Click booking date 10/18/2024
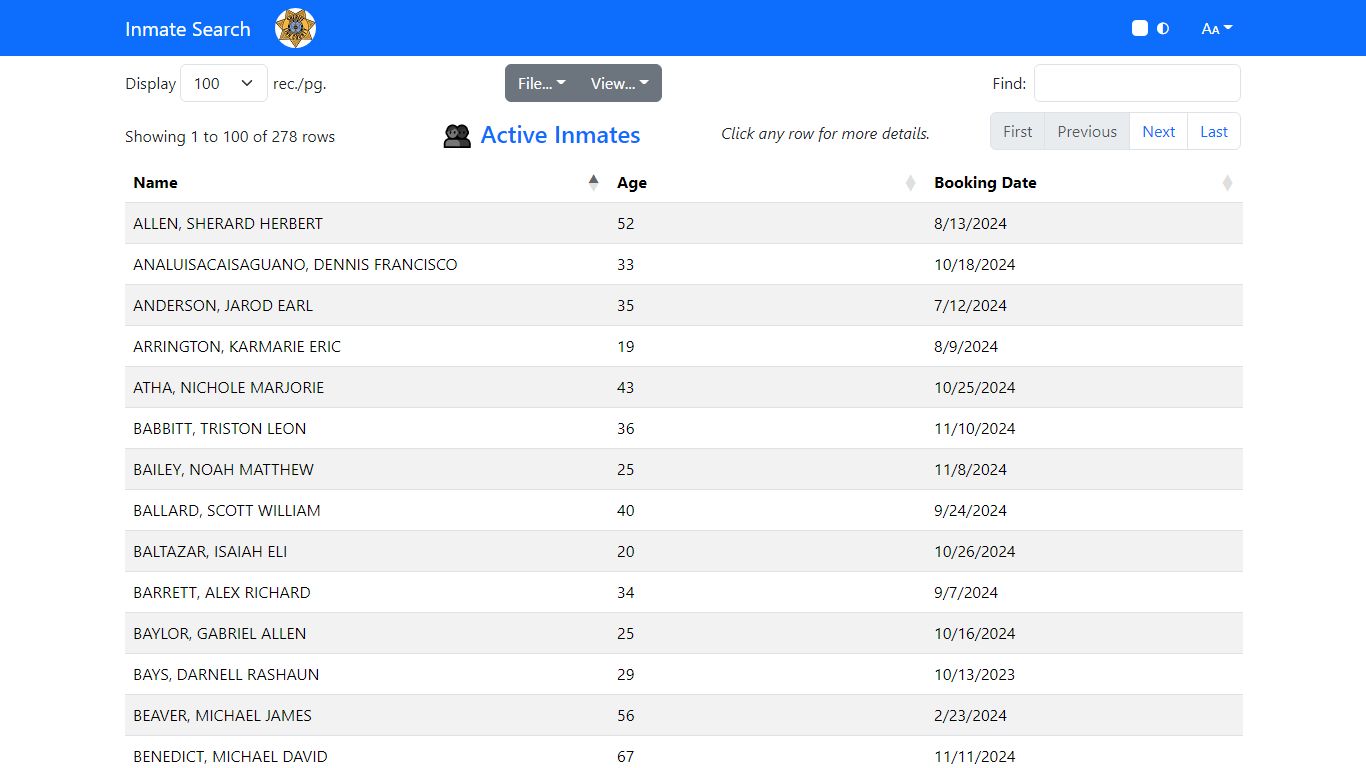 (974, 264)
